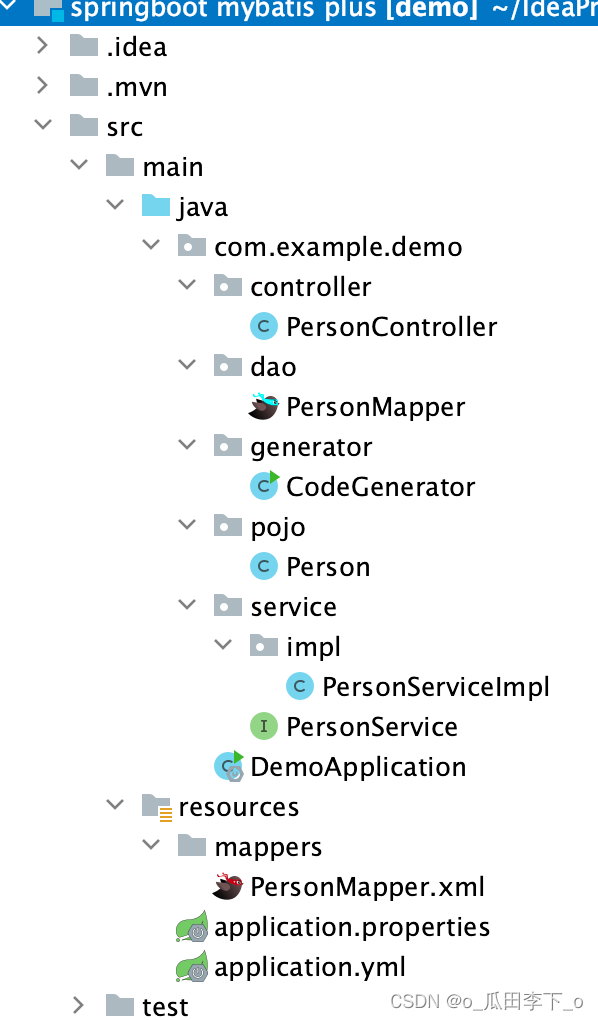Select the service impl package
The width and height of the screenshot is (598, 1020).
point(313,646)
